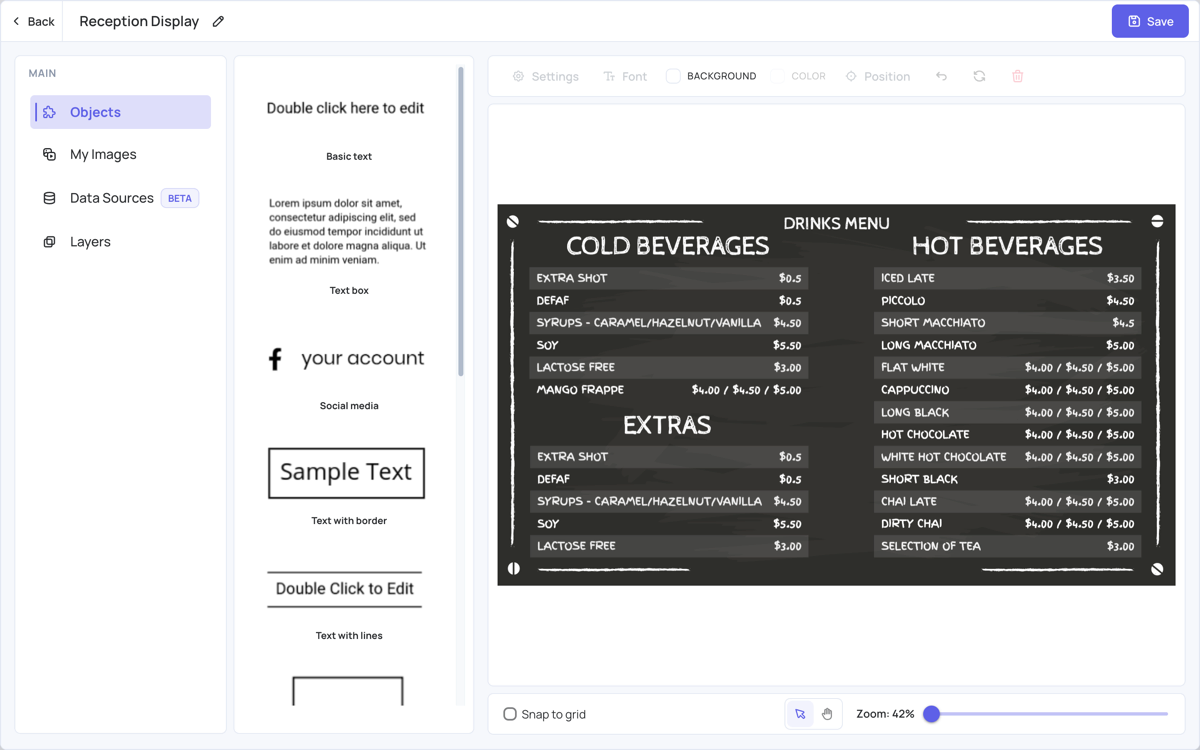
Task: Select the hand pan tool
Action: (827, 714)
